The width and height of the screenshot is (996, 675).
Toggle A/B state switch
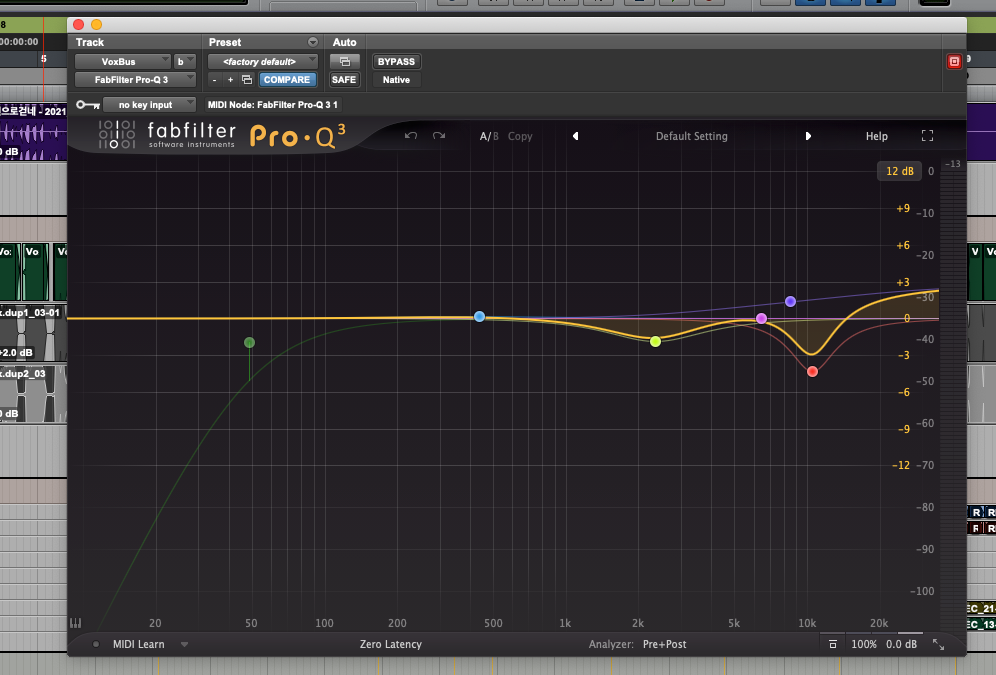coord(489,136)
